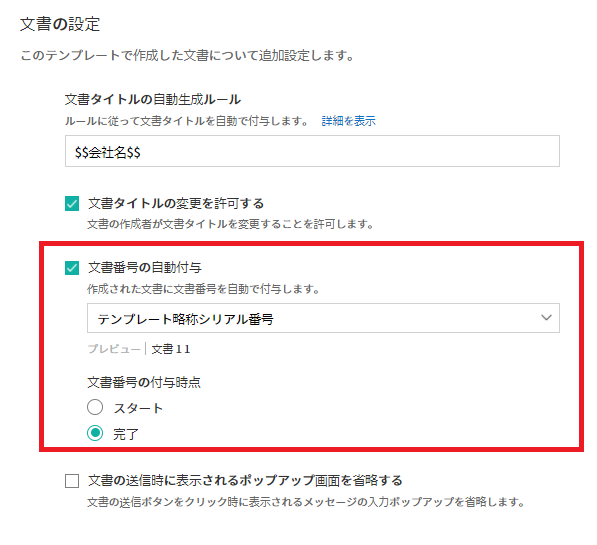597x545 pixels.
Task: Click the 文書タイトルの自動生成ルール heading label
Action: coord(153,100)
